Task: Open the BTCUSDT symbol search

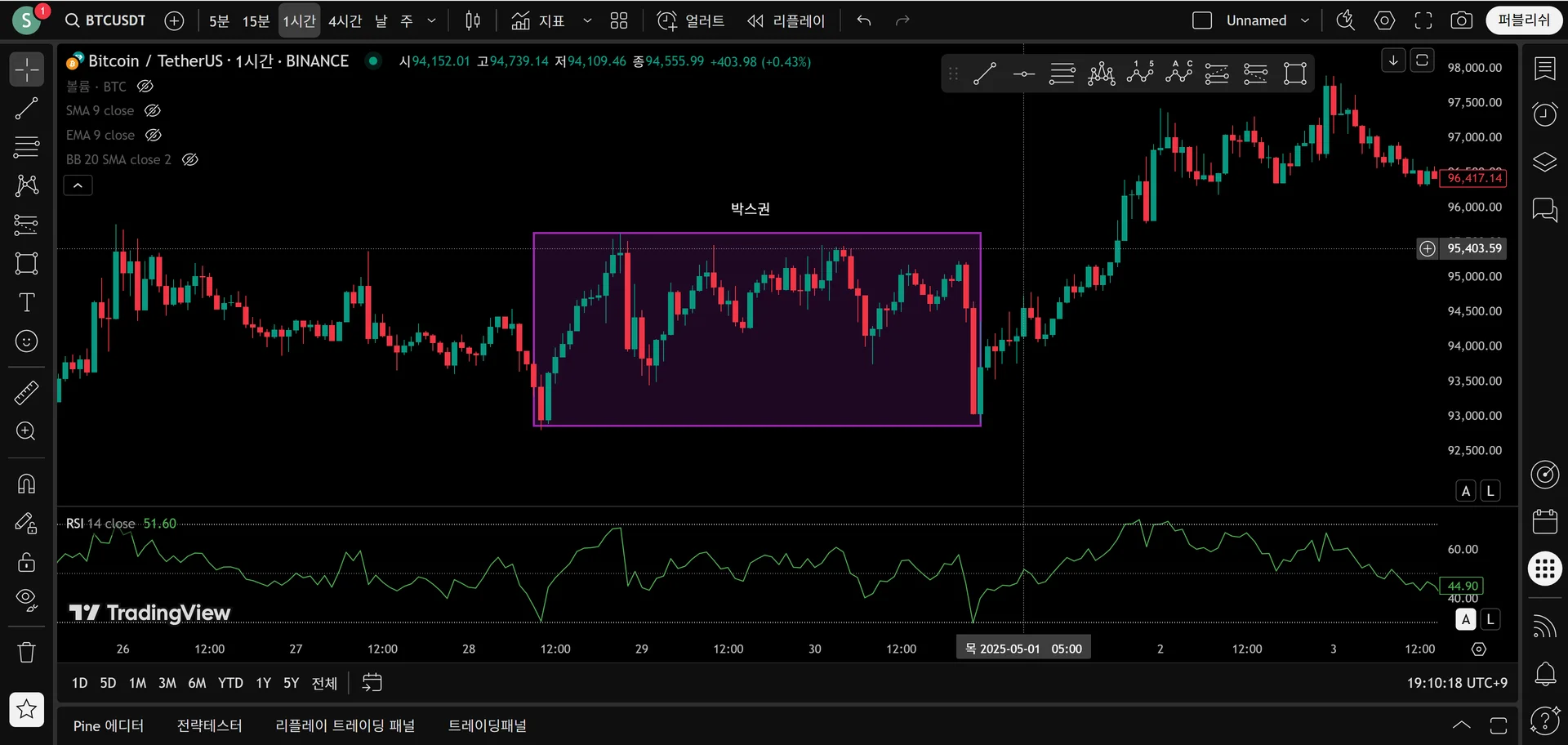Action: point(105,20)
